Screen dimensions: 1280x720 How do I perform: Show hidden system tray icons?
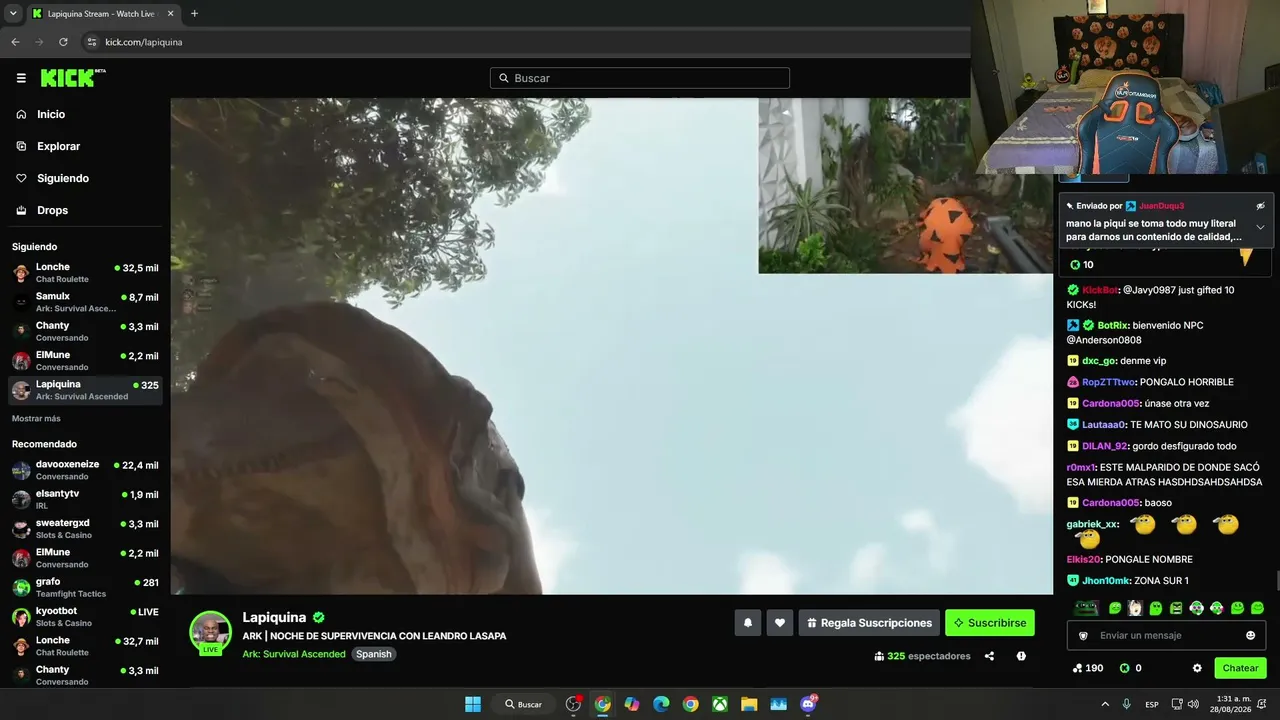[1105, 704]
